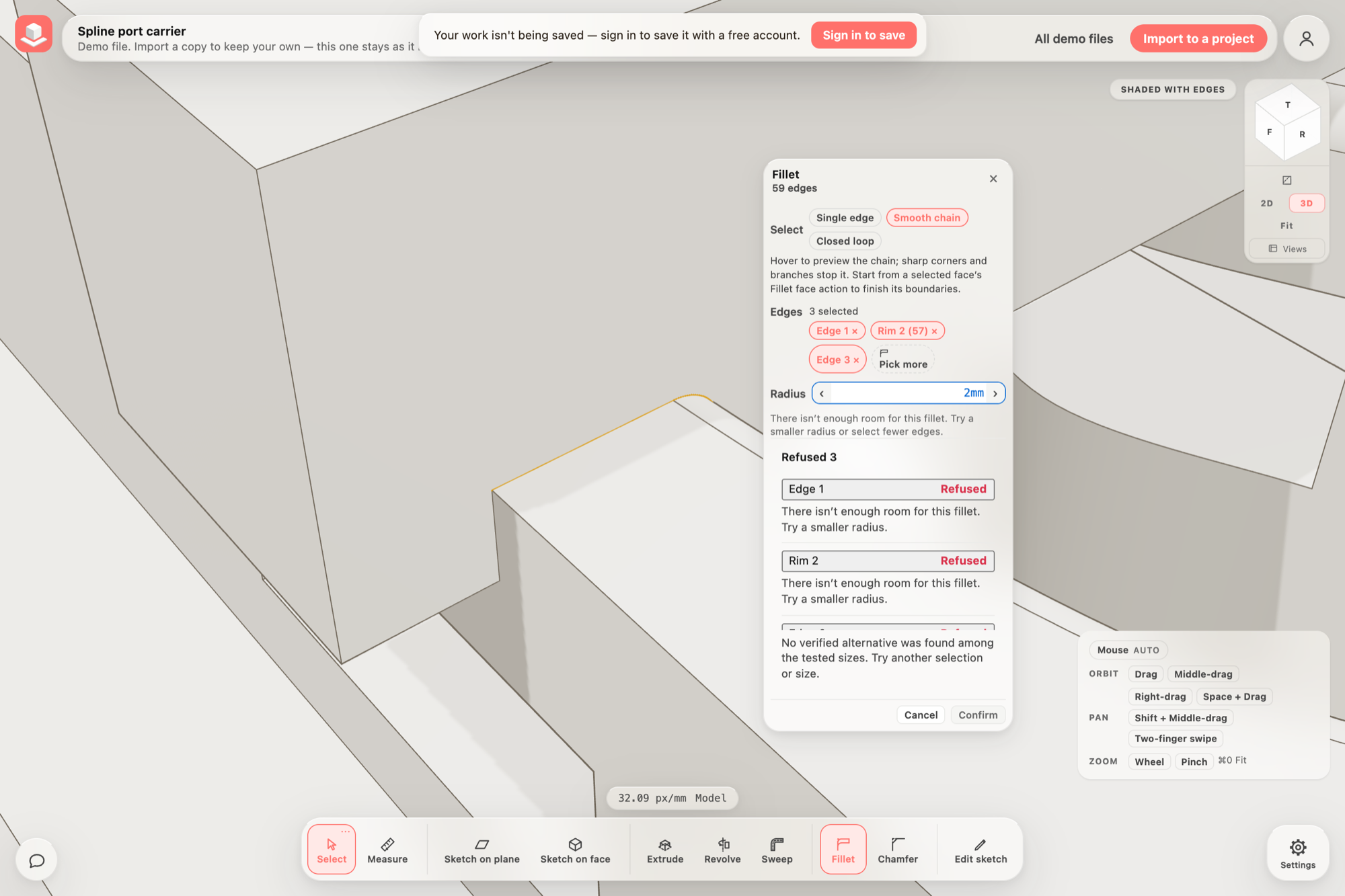Screen dimensions: 1345x896
Task: Select Smooth chain mode
Action: pos(927,218)
